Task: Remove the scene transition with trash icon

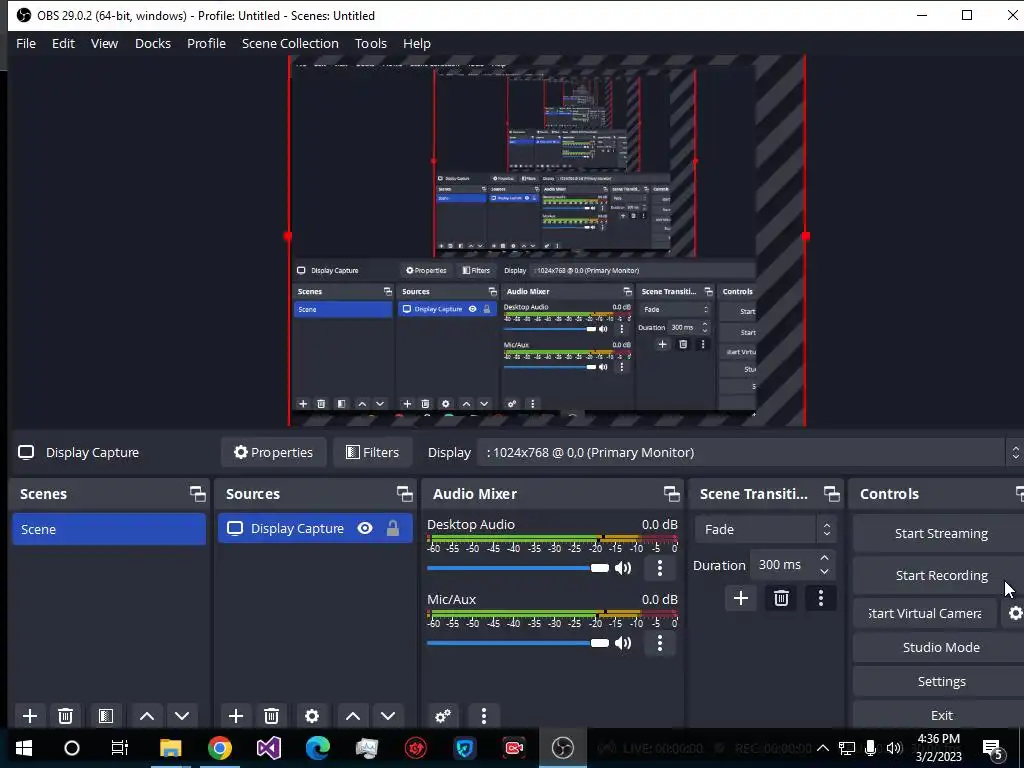Action: click(781, 598)
